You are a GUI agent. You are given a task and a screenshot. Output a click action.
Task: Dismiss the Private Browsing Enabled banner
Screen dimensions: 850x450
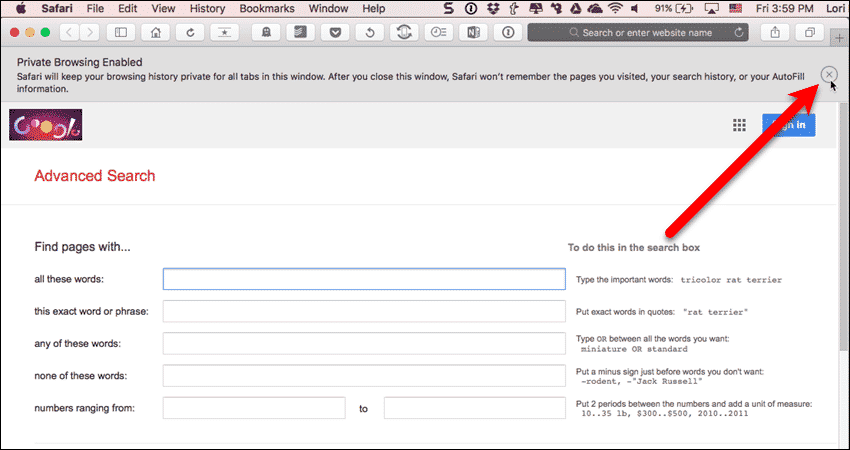point(828,75)
